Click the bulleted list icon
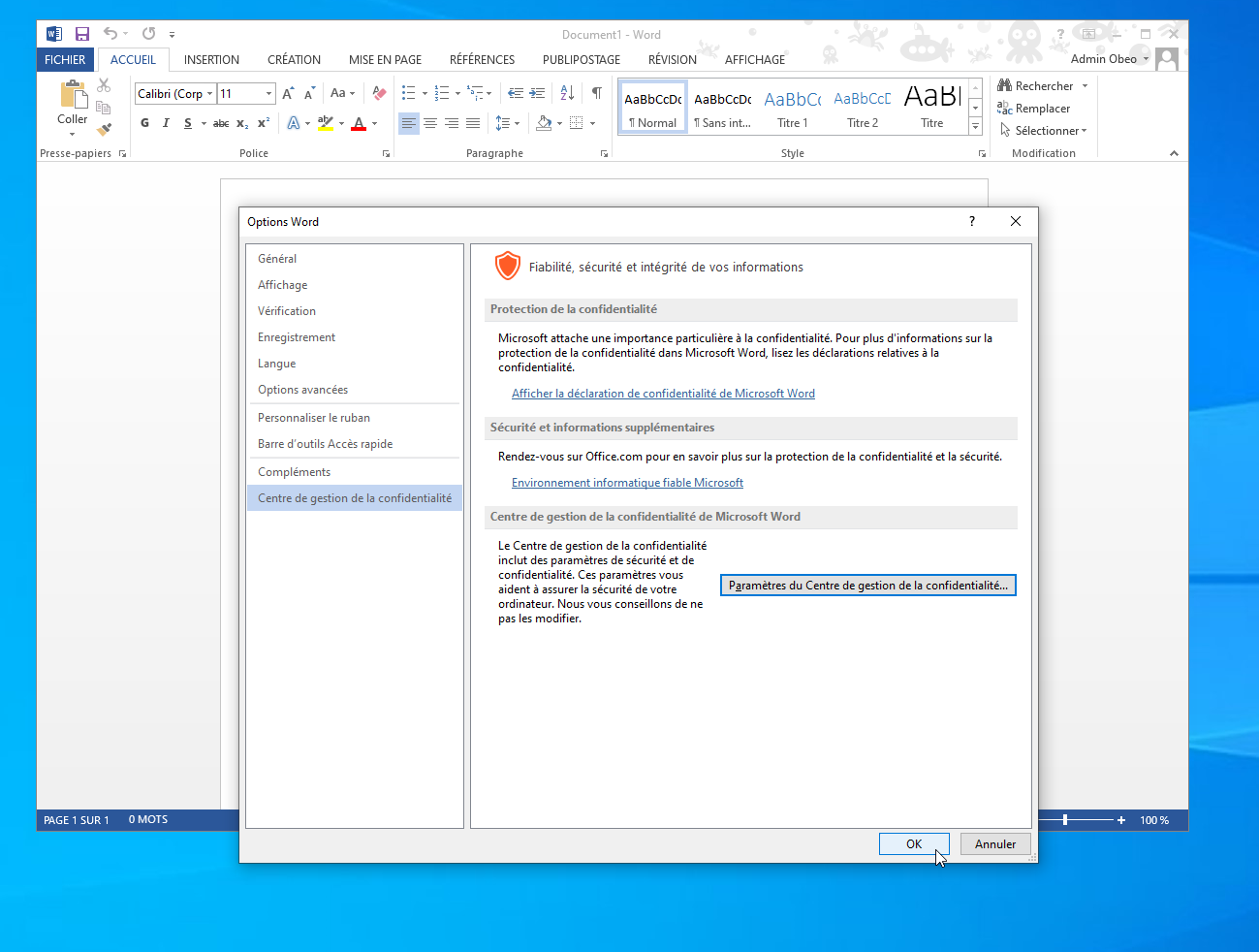 pos(409,93)
